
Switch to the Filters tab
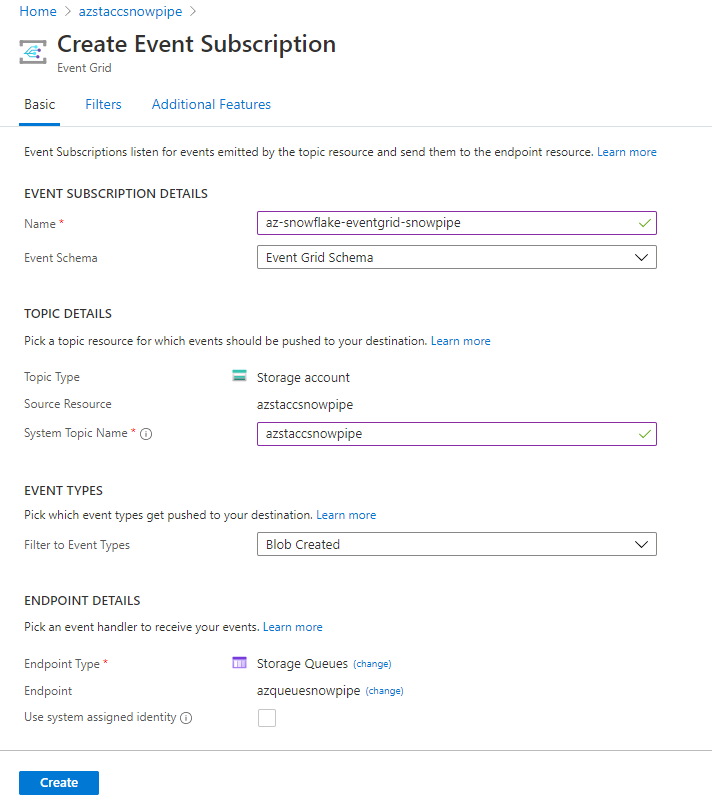103,105
